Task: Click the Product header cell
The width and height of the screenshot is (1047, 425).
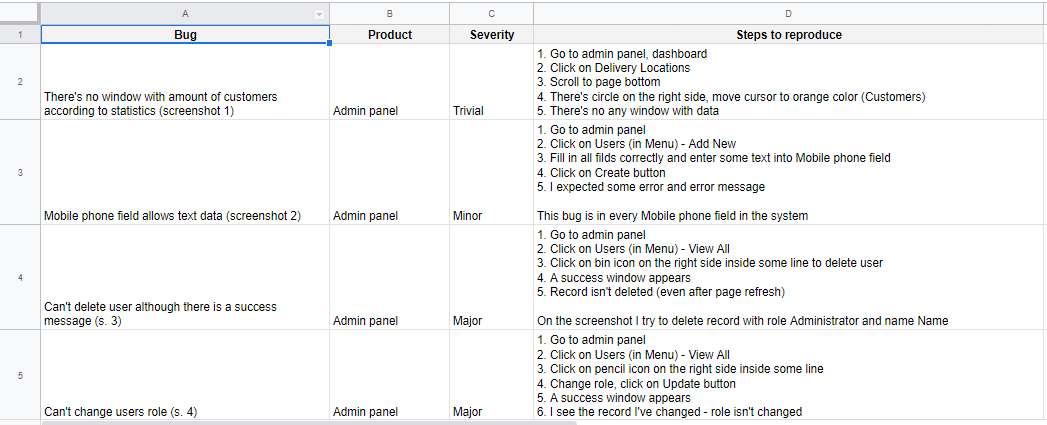Action: pos(389,35)
